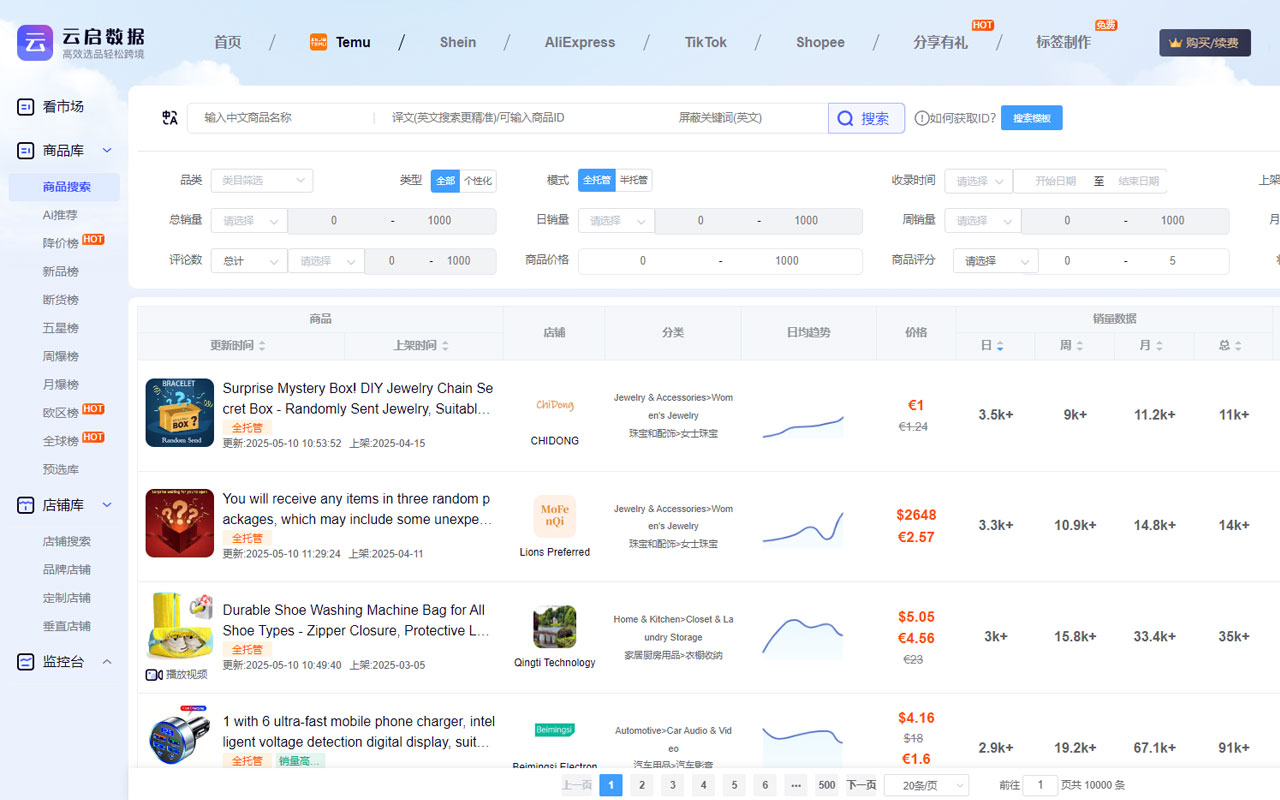This screenshot has height=800, width=1280.
Task: Collapse the 商品库 sidebar group chevron
Action: coord(107,151)
